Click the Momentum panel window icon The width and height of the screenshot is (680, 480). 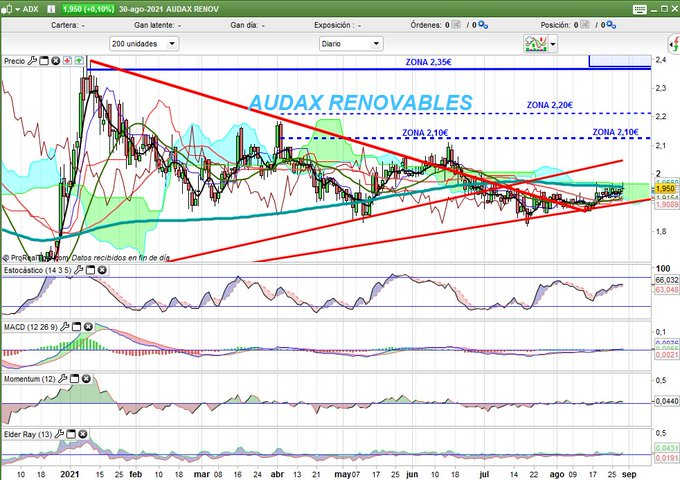(75, 379)
